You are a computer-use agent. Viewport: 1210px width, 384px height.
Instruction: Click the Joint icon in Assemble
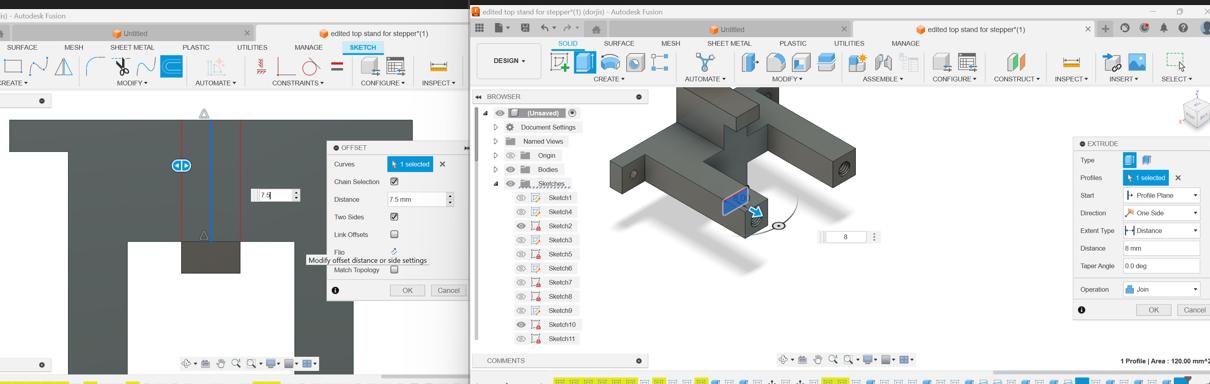[883, 62]
